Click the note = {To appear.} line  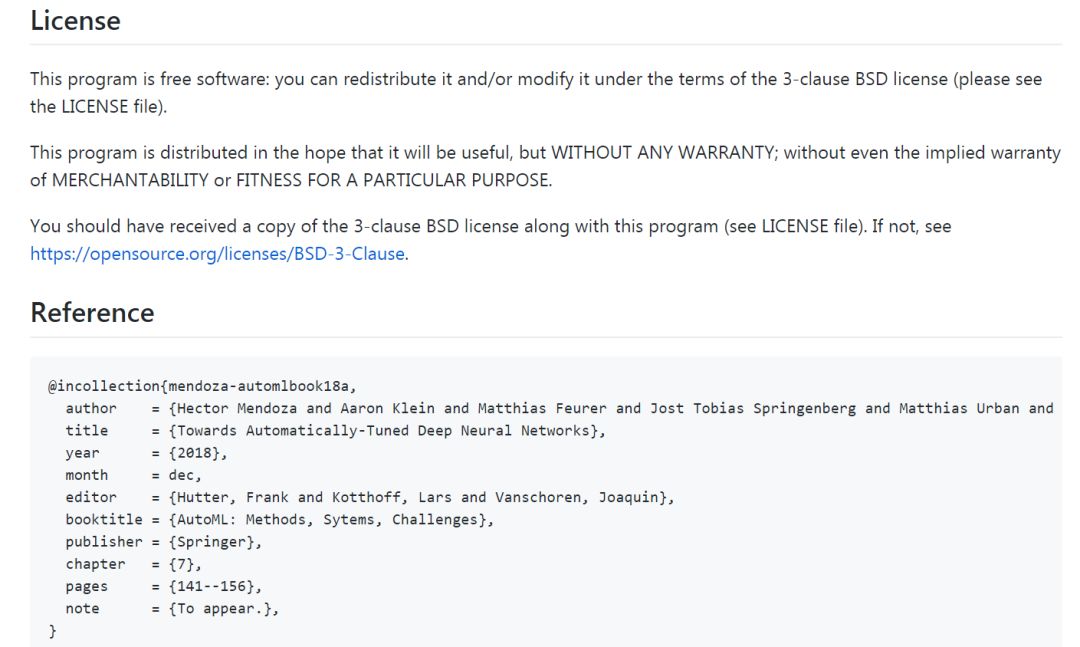pos(172,608)
